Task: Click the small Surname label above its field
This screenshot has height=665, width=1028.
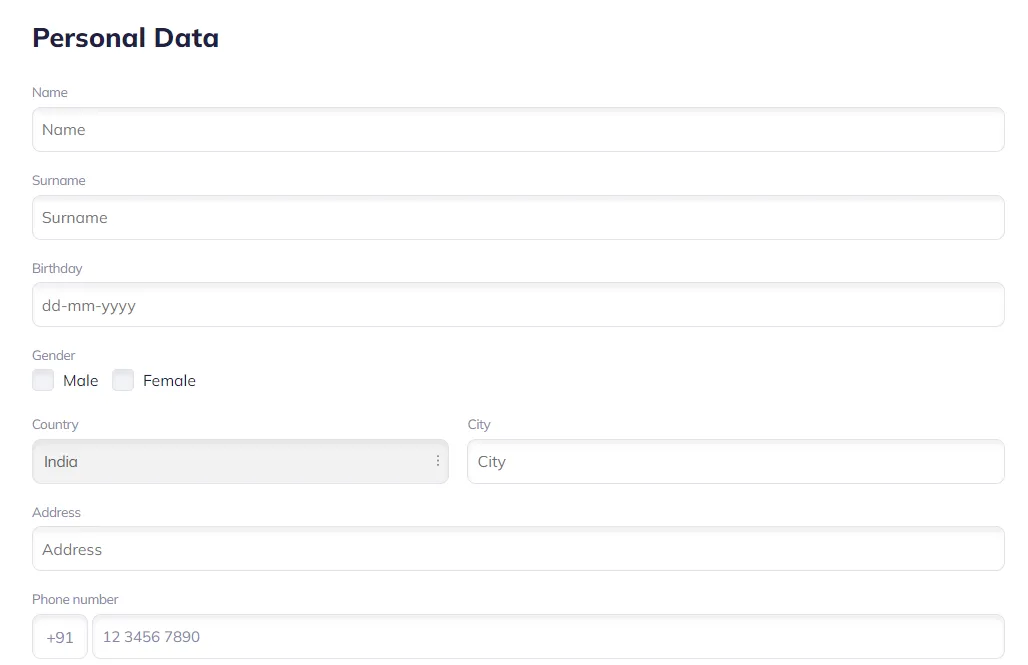Action: [x=59, y=181]
